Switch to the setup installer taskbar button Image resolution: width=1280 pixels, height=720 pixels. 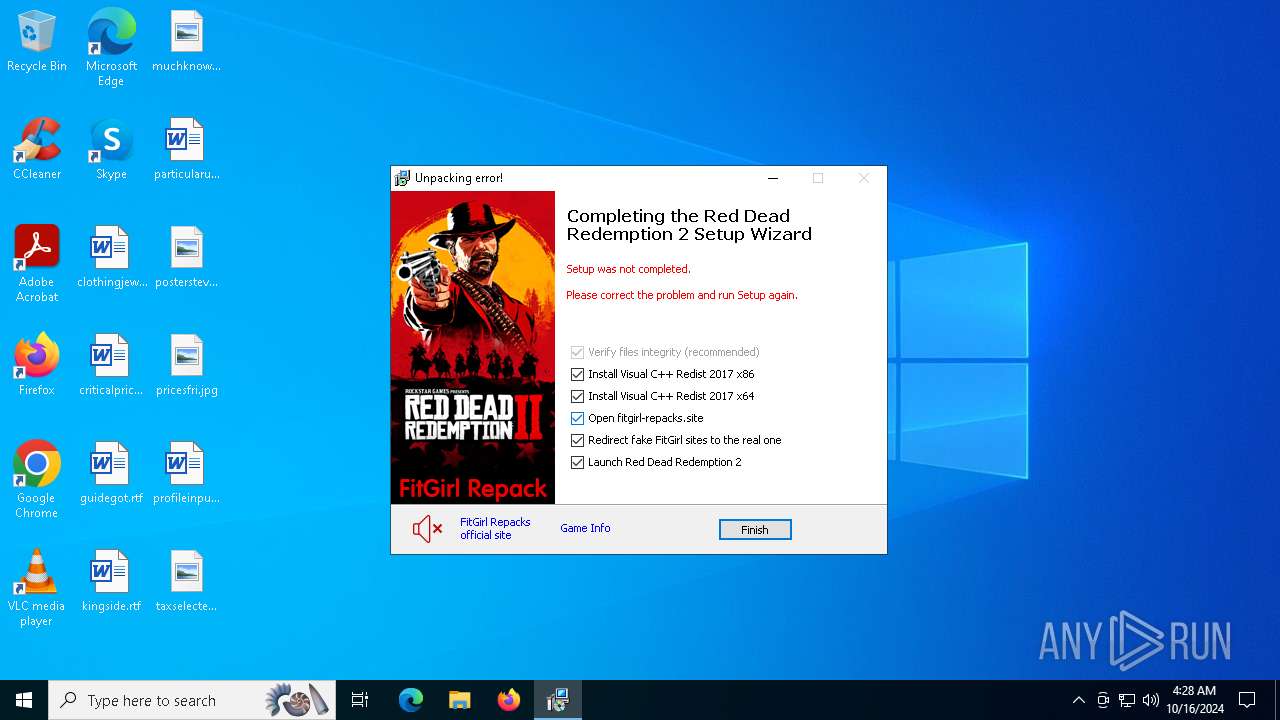click(x=558, y=700)
